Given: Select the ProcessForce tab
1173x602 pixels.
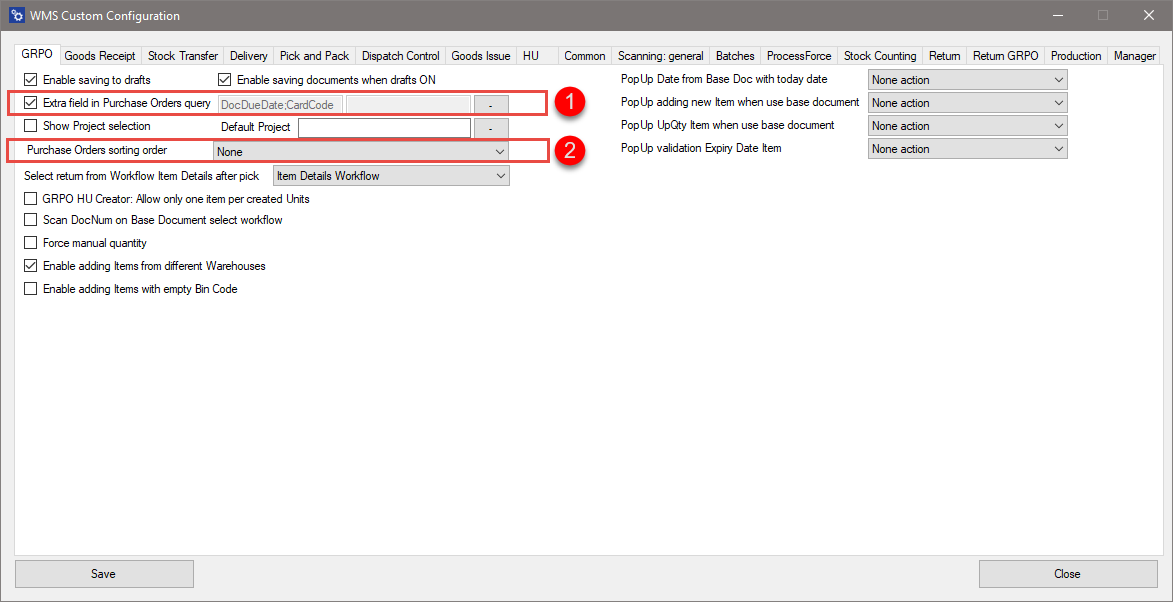Looking at the screenshot, I should (799, 56).
